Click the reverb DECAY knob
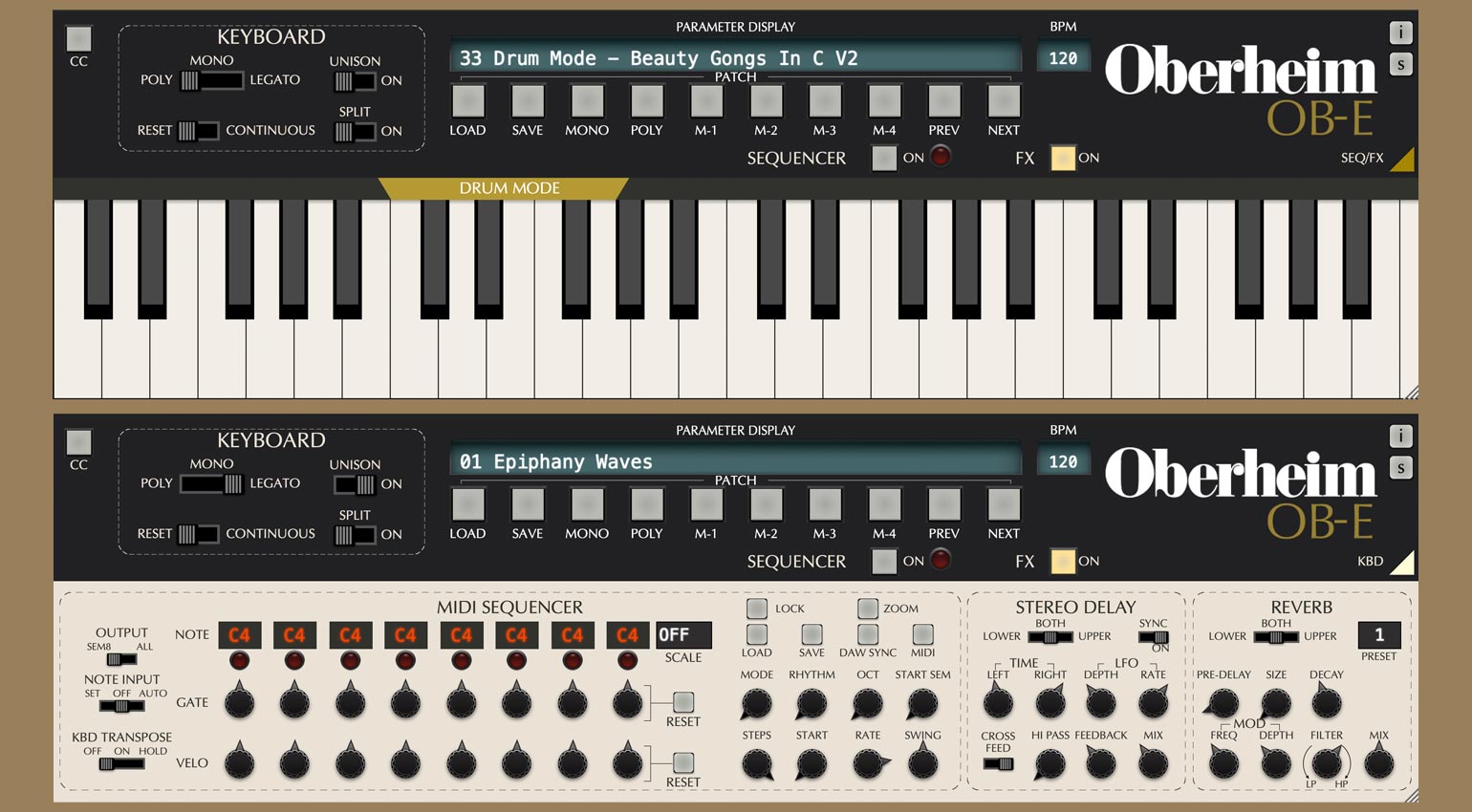 point(1327,703)
